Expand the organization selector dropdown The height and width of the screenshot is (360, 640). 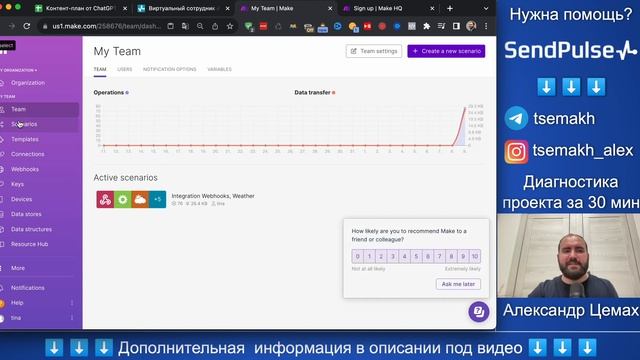pos(18,70)
